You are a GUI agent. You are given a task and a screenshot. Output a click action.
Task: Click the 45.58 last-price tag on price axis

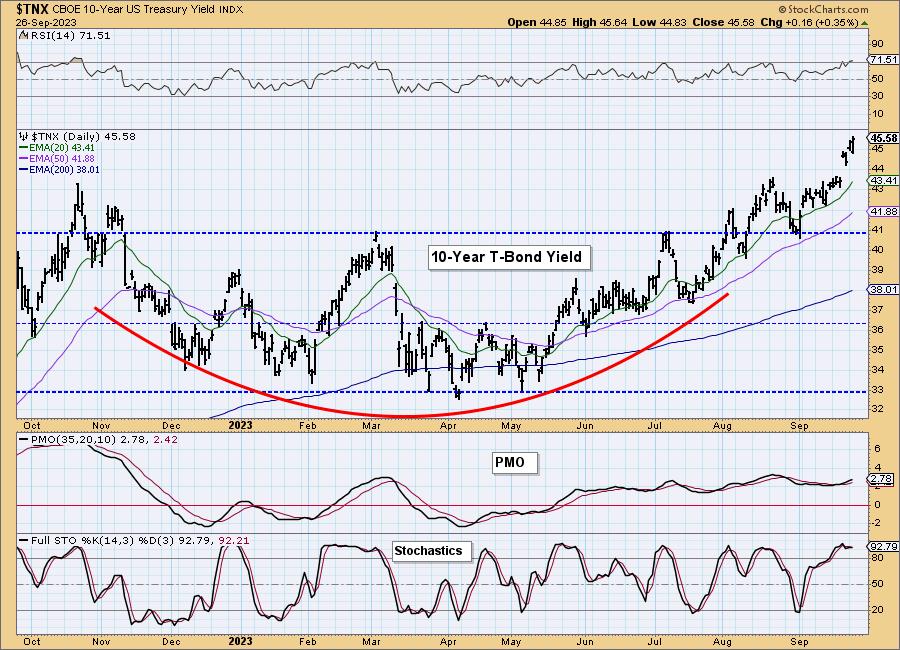tap(884, 138)
